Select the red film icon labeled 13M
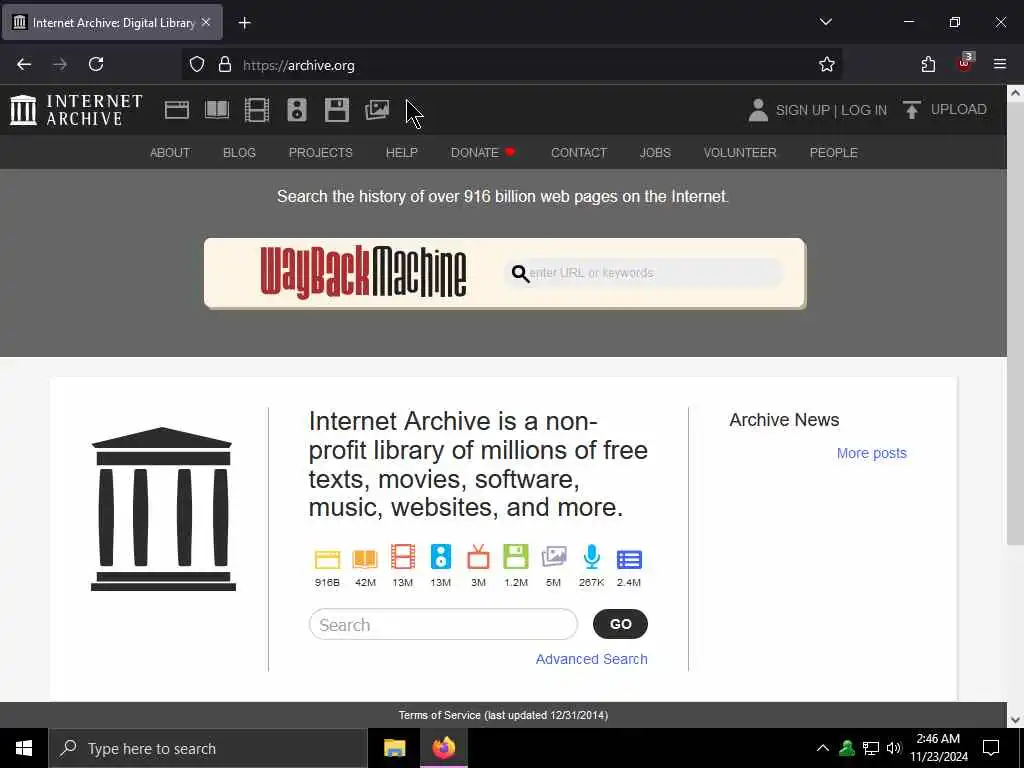 pos(403,557)
